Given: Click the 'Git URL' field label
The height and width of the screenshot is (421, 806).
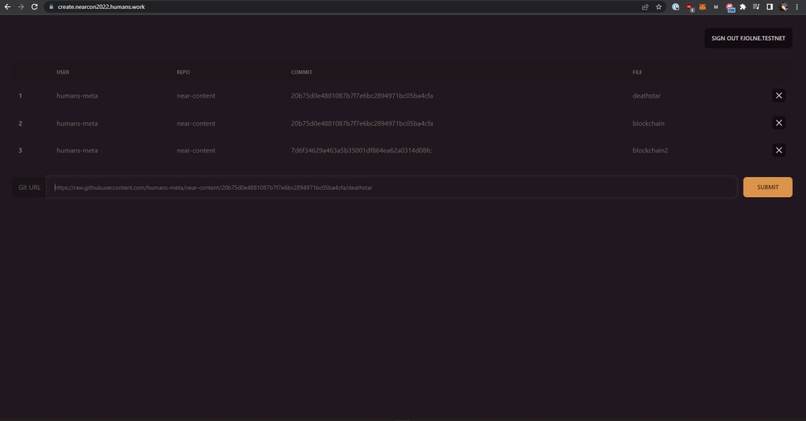Looking at the screenshot, I should 29,187.
